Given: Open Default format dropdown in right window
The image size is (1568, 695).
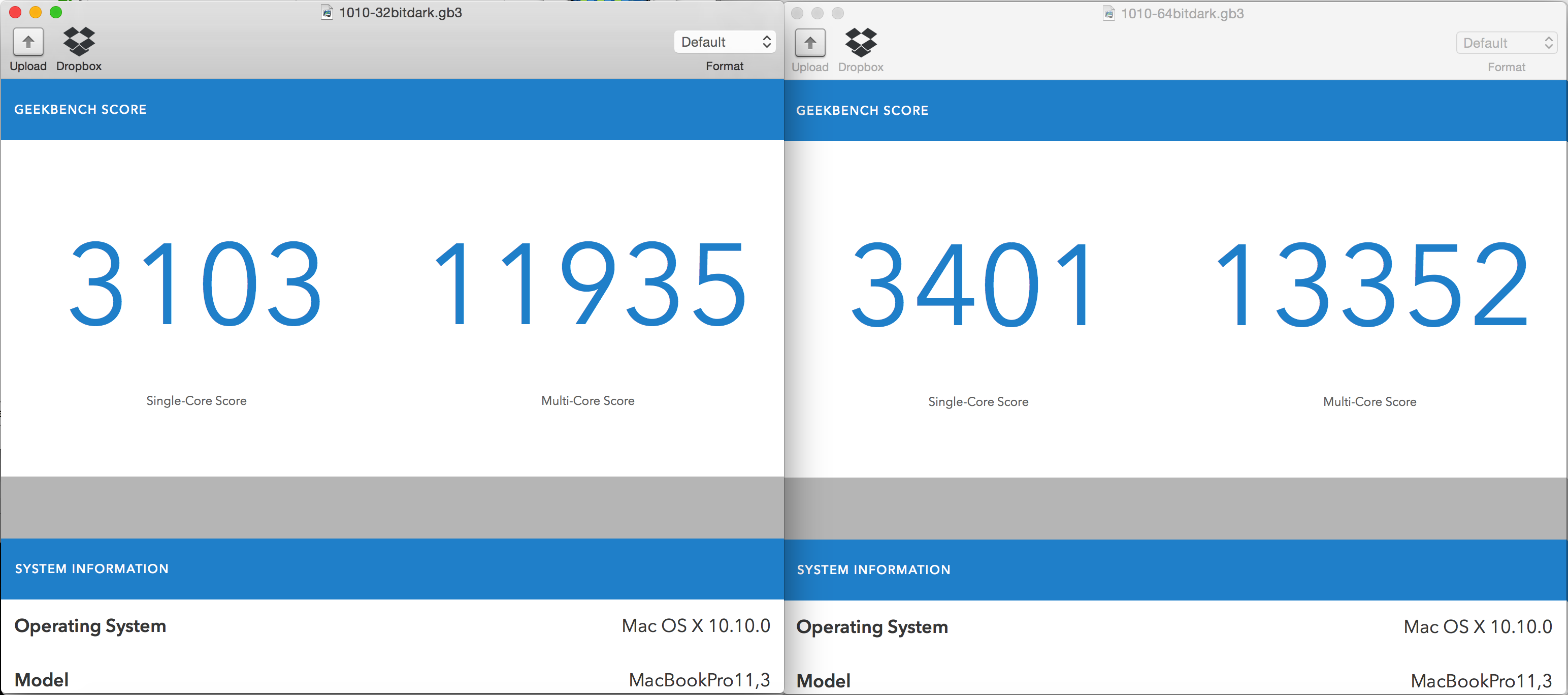Looking at the screenshot, I should pos(1506,43).
